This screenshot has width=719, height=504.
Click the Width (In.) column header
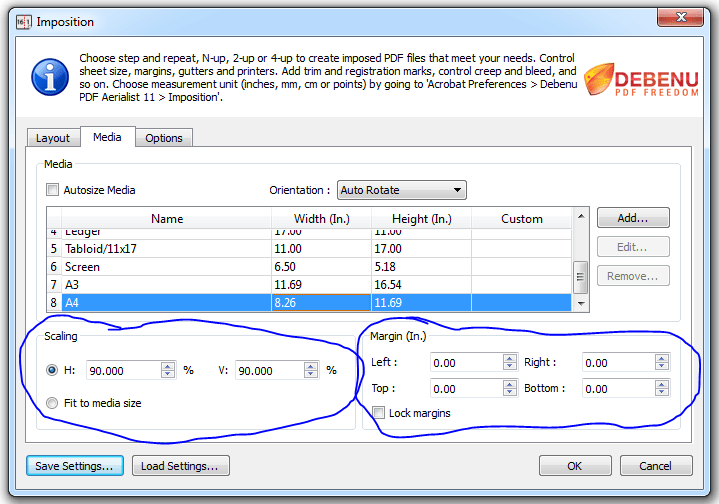pyautogui.click(x=321, y=219)
